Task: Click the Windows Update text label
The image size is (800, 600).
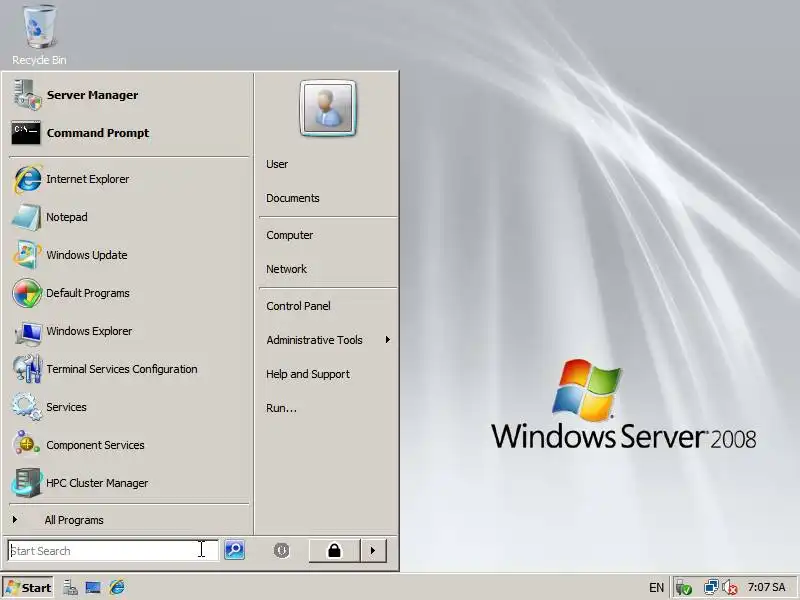Action: pos(87,255)
